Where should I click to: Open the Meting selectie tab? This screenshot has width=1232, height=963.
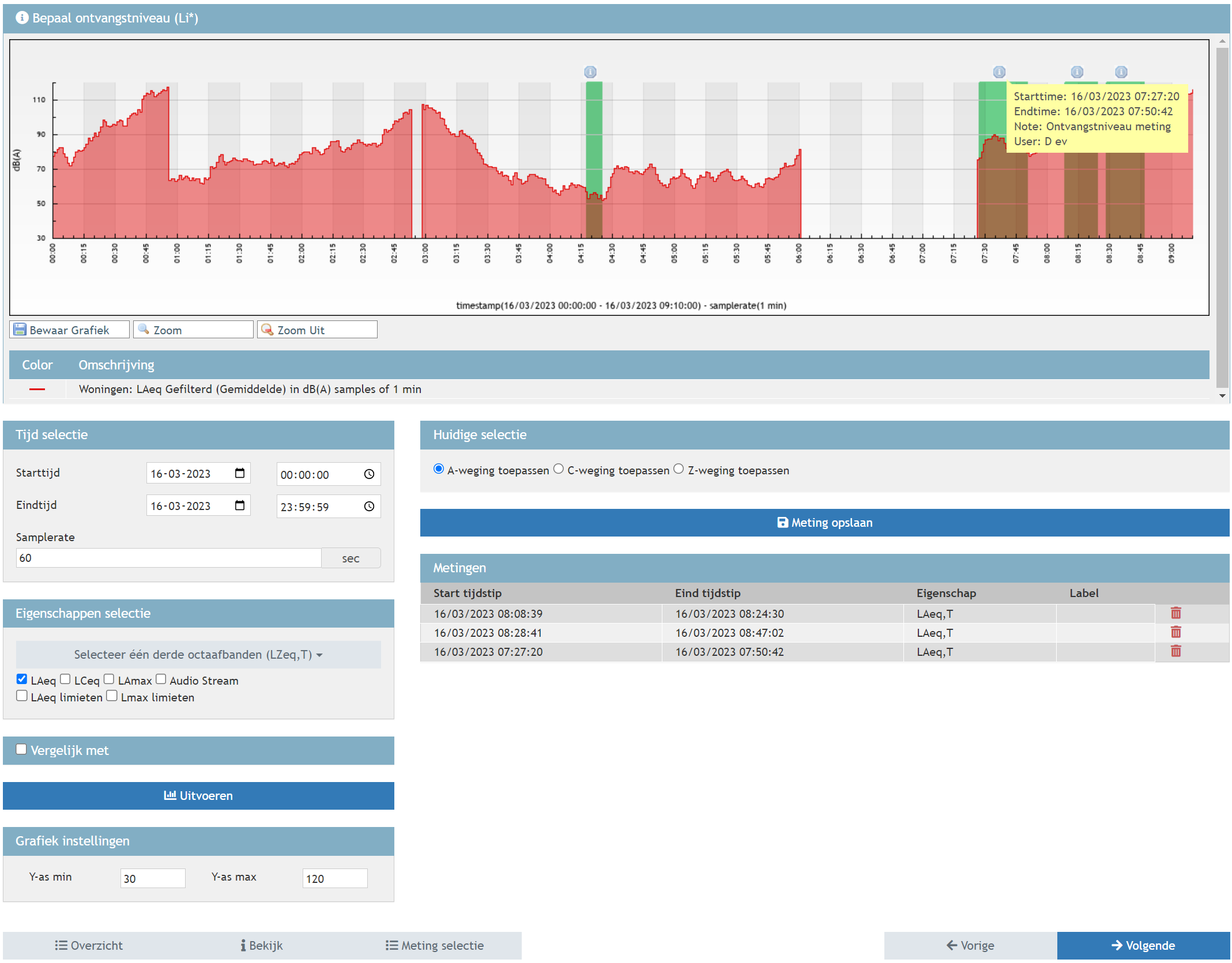[435, 945]
